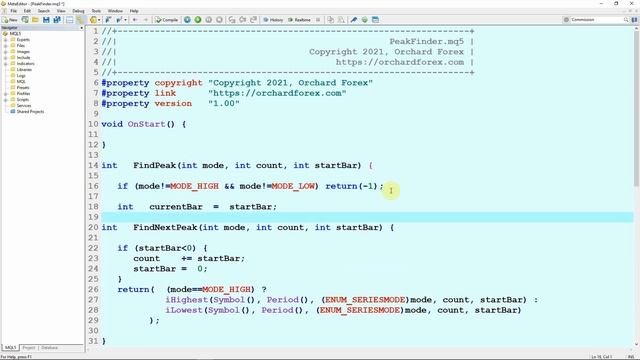Viewport: 640px width, 360px height.
Task: Expand the Files folder tree node
Action: point(6,46)
